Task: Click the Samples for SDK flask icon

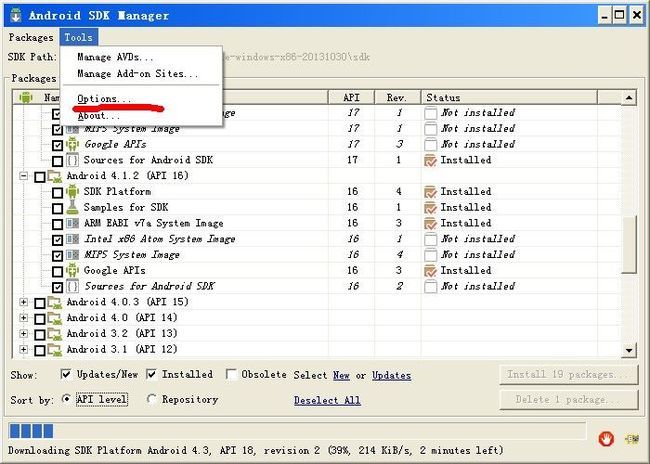Action: [x=73, y=207]
